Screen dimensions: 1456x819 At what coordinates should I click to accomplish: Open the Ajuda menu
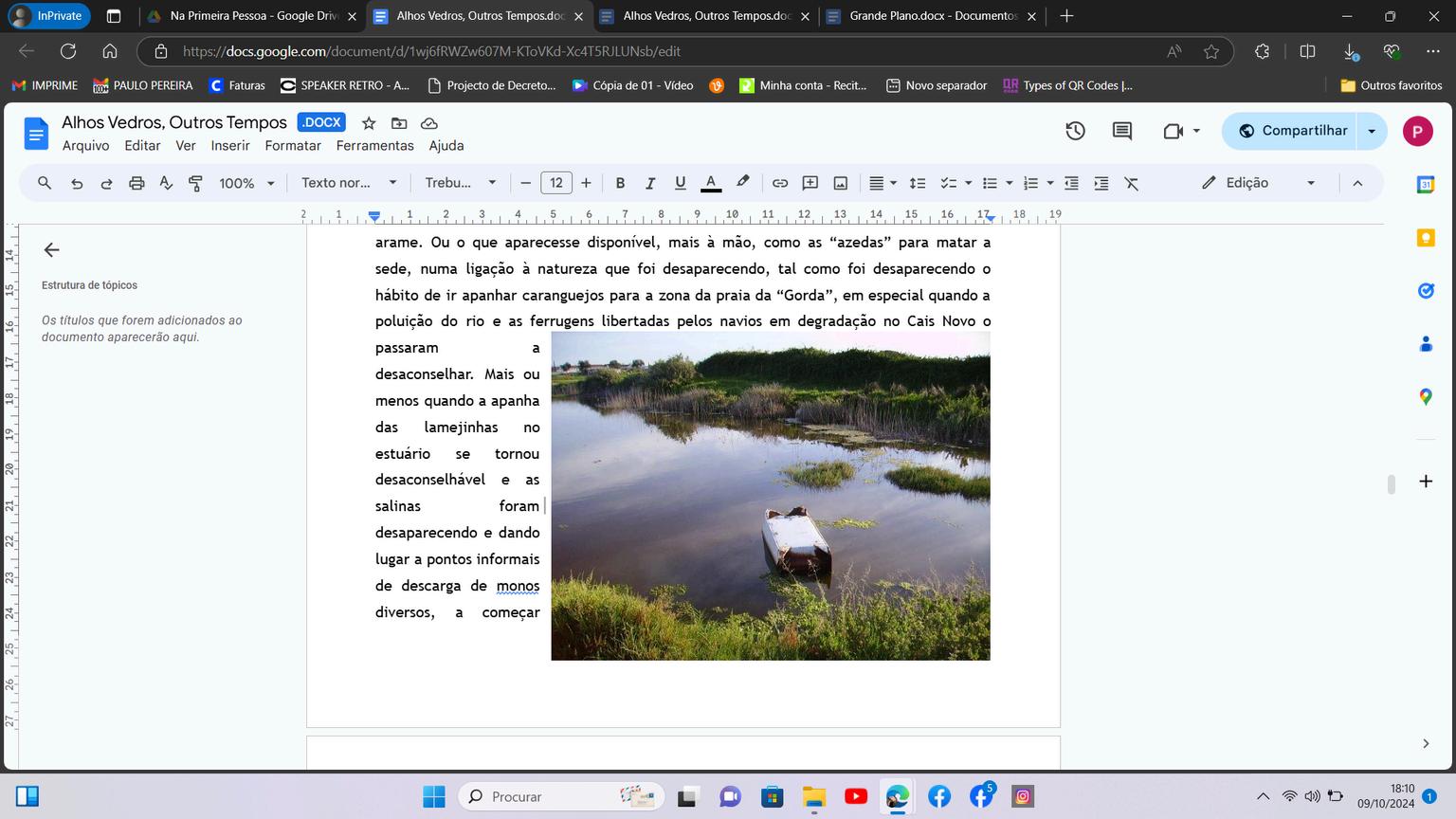pyautogui.click(x=446, y=146)
